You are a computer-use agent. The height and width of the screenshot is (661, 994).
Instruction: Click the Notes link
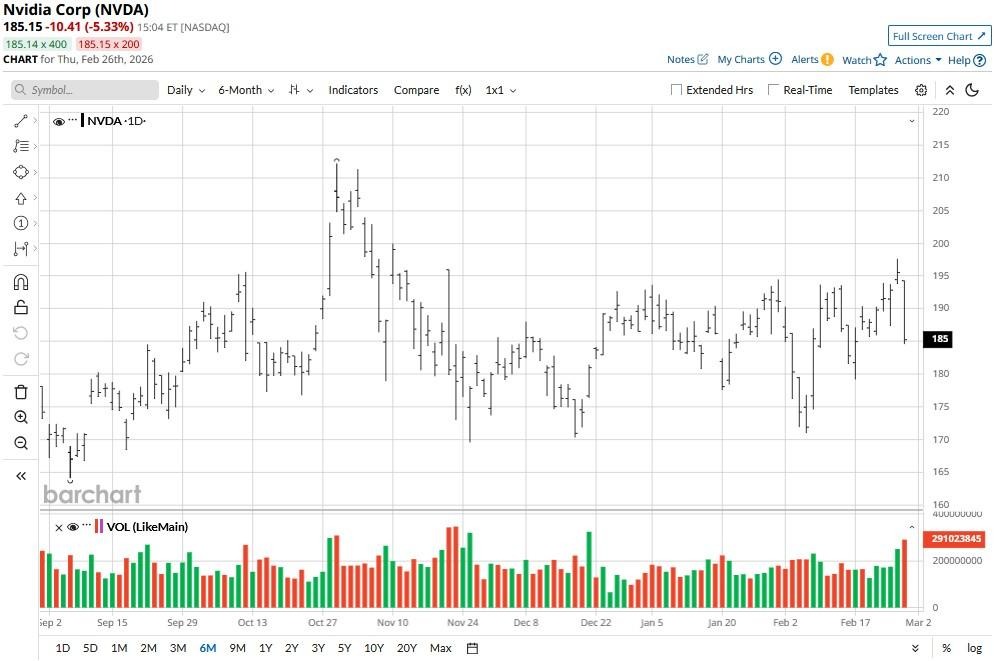click(680, 60)
